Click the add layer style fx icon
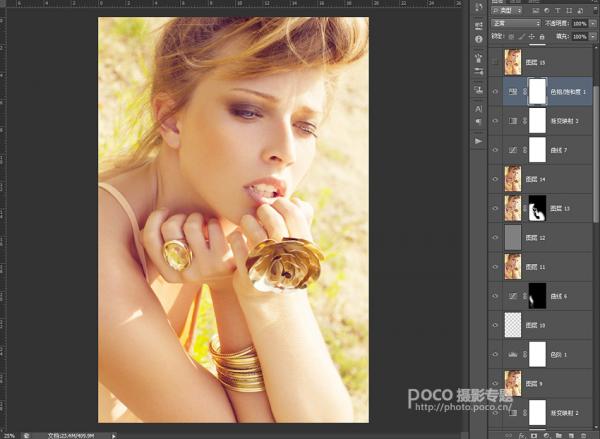Screen dimensions: 600x439 pyautogui.click(x=521, y=436)
